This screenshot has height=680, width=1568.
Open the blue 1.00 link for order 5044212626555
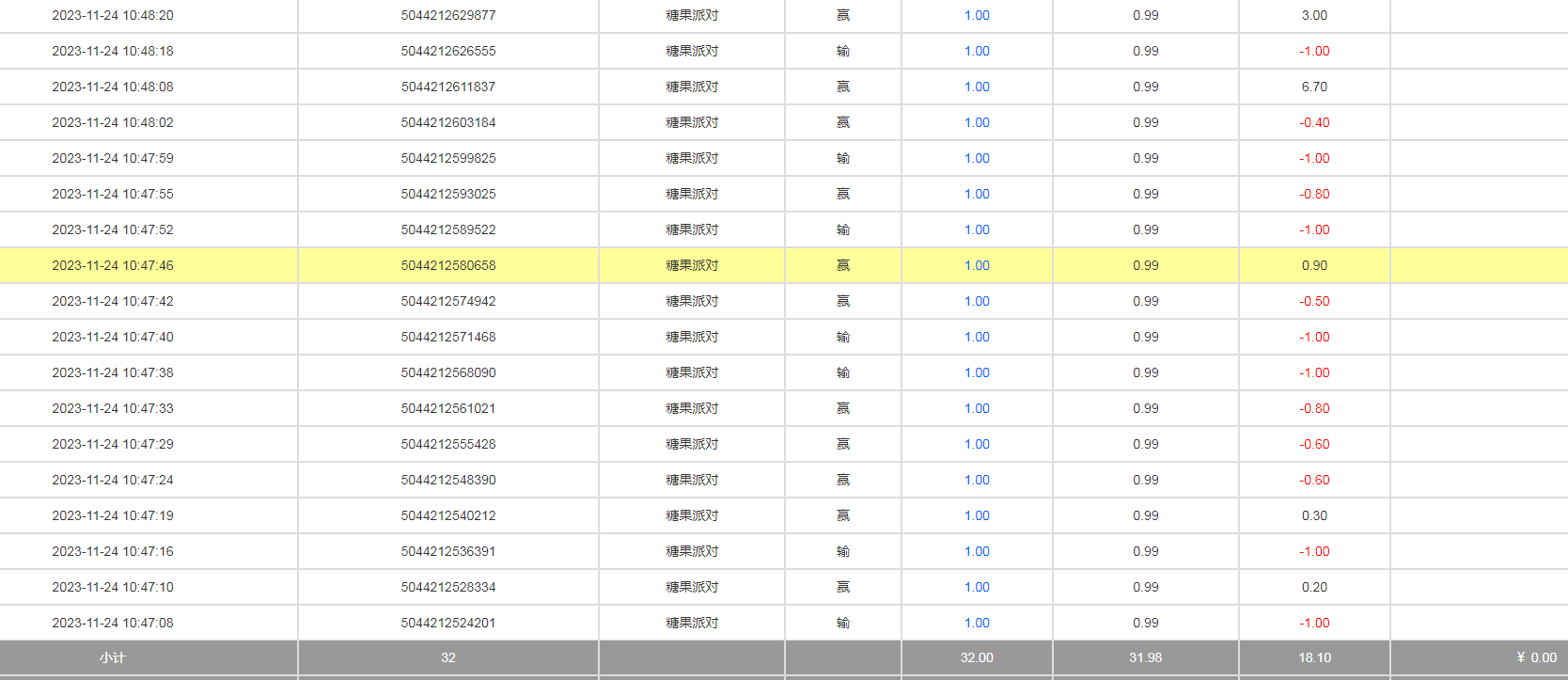[977, 51]
